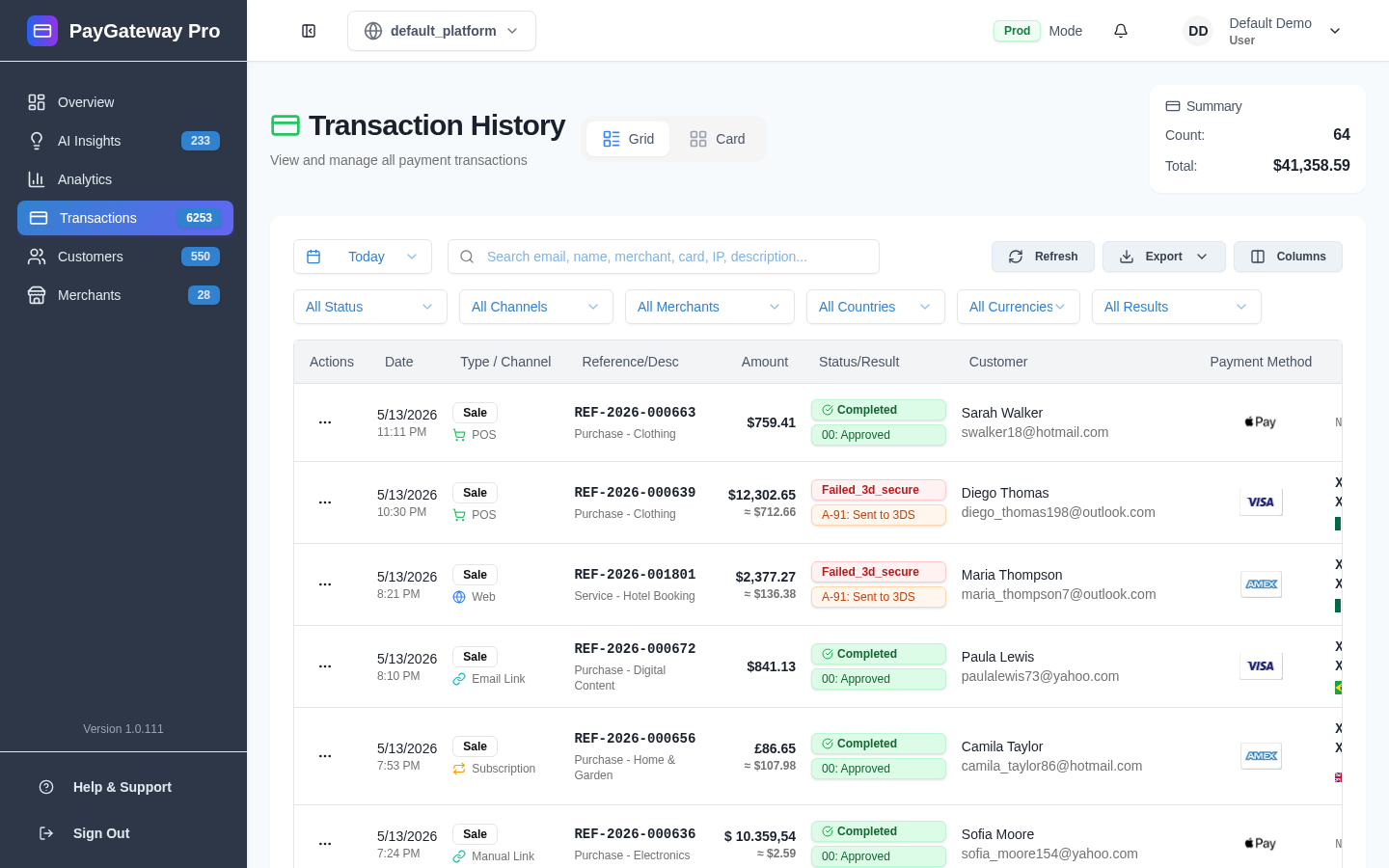The height and width of the screenshot is (868, 1389).
Task: Click the DD user avatar
Action: [x=1198, y=31]
